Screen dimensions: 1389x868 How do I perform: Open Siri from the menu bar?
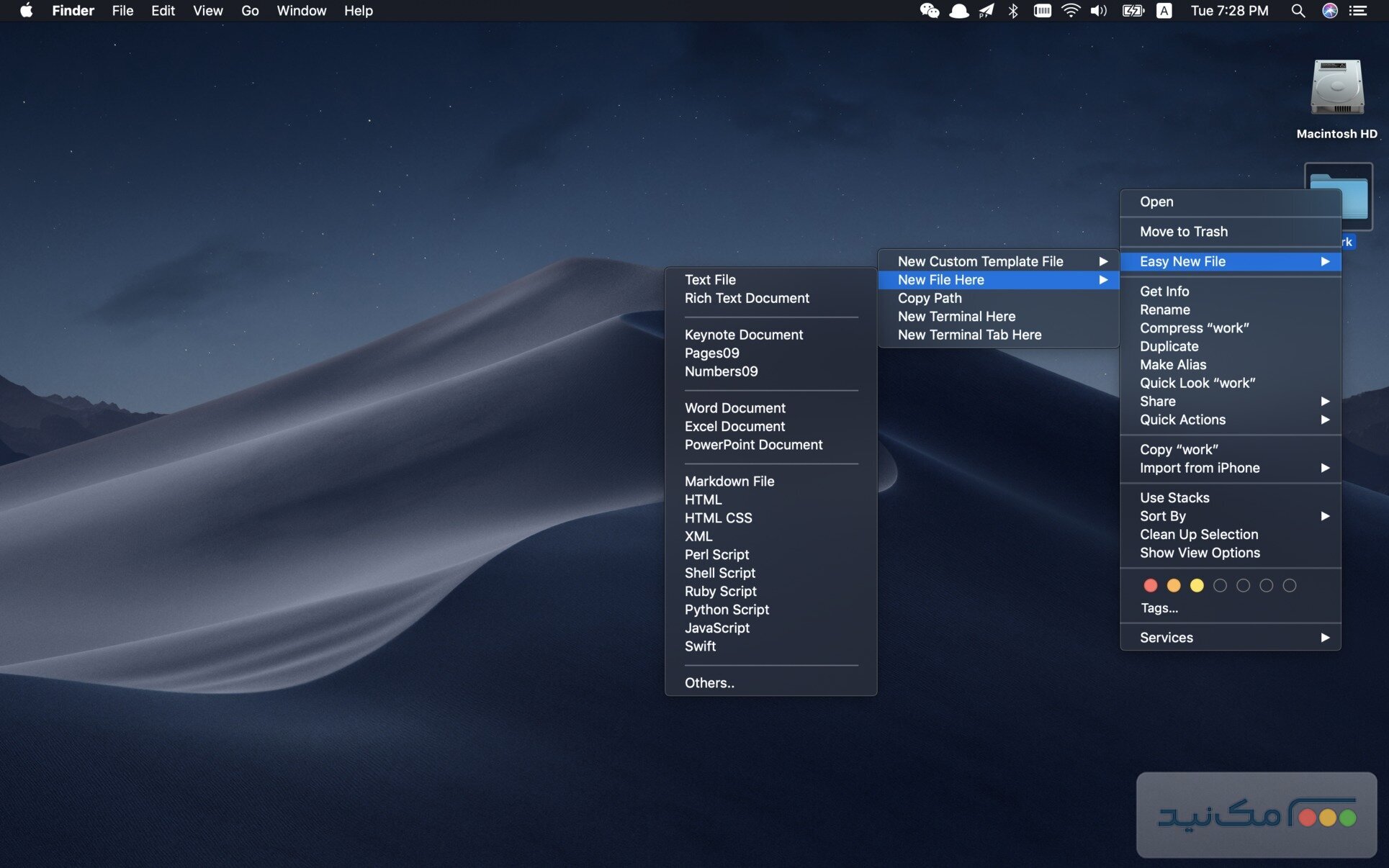[x=1329, y=11]
